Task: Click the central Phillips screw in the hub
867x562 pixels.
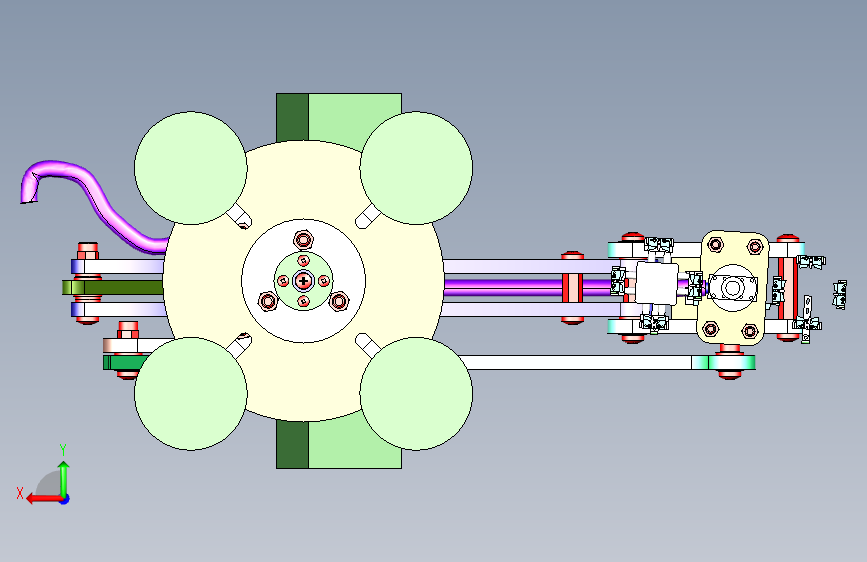Action: click(303, 281)
